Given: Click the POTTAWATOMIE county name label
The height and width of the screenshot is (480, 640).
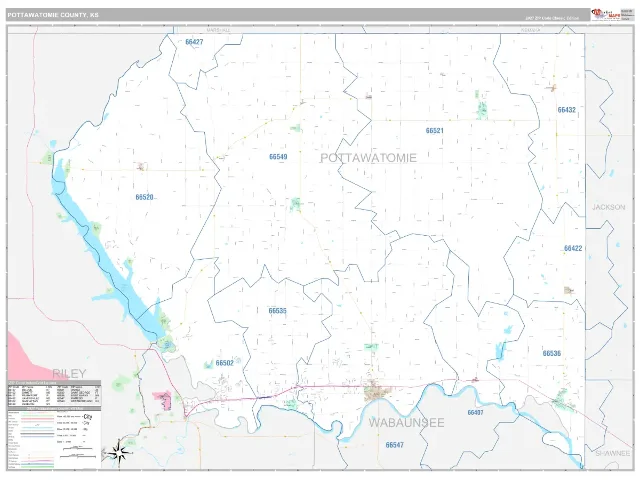Looking at the screenshot, I should (368, 158).
